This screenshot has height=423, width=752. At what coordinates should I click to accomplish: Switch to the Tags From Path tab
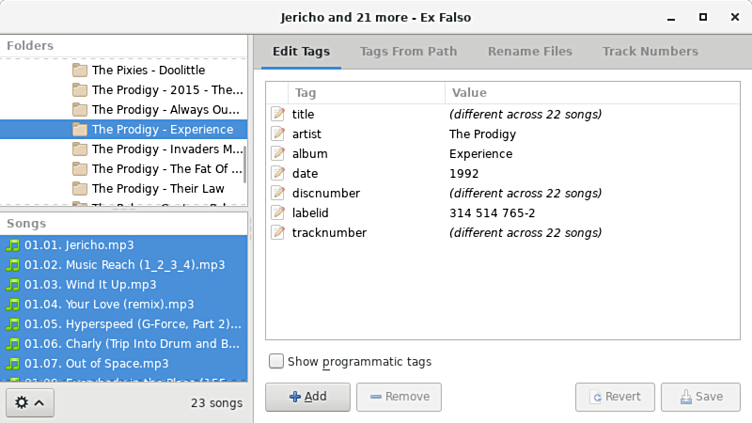point(408,51)
